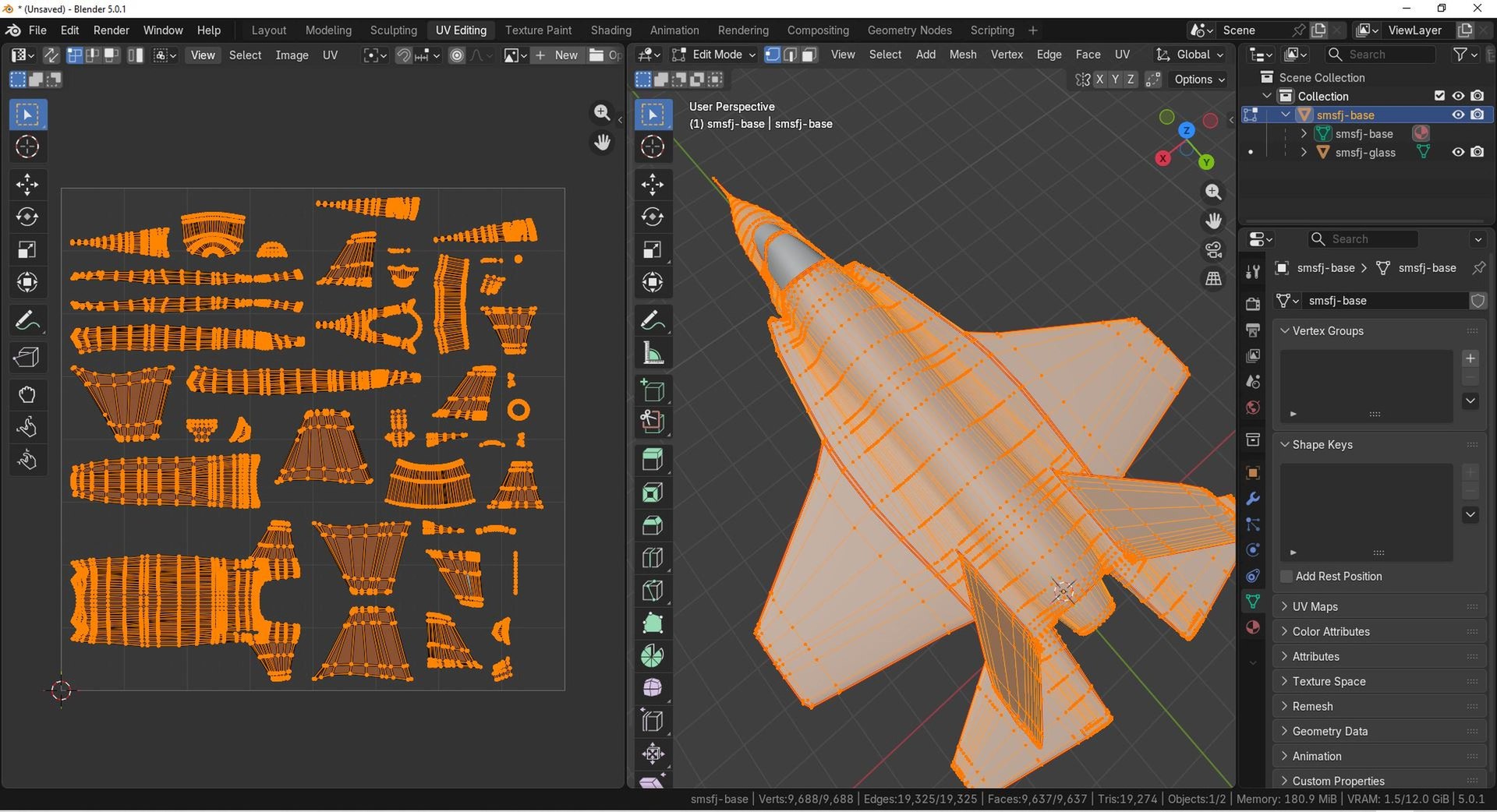Toggle viewport visibility of smsfj-glass

coord(1458,152)
